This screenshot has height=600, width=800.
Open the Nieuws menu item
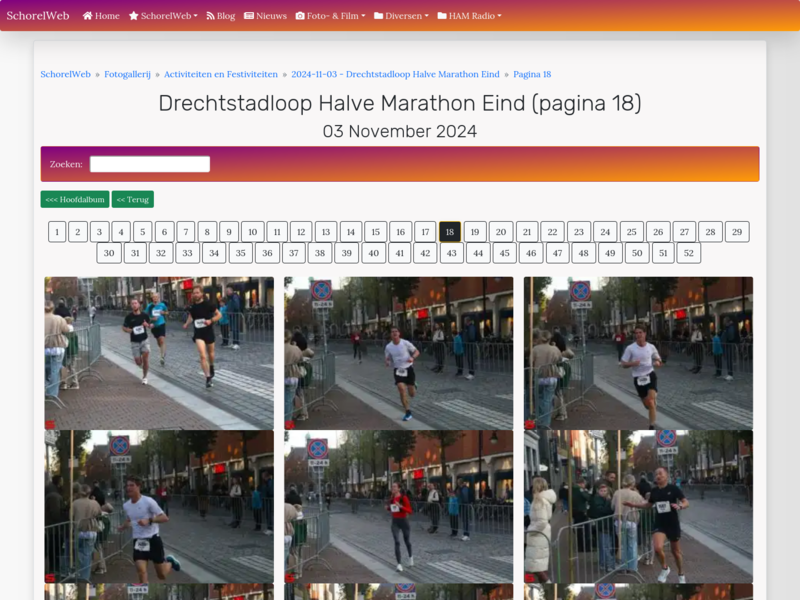[x=265, y=16]
